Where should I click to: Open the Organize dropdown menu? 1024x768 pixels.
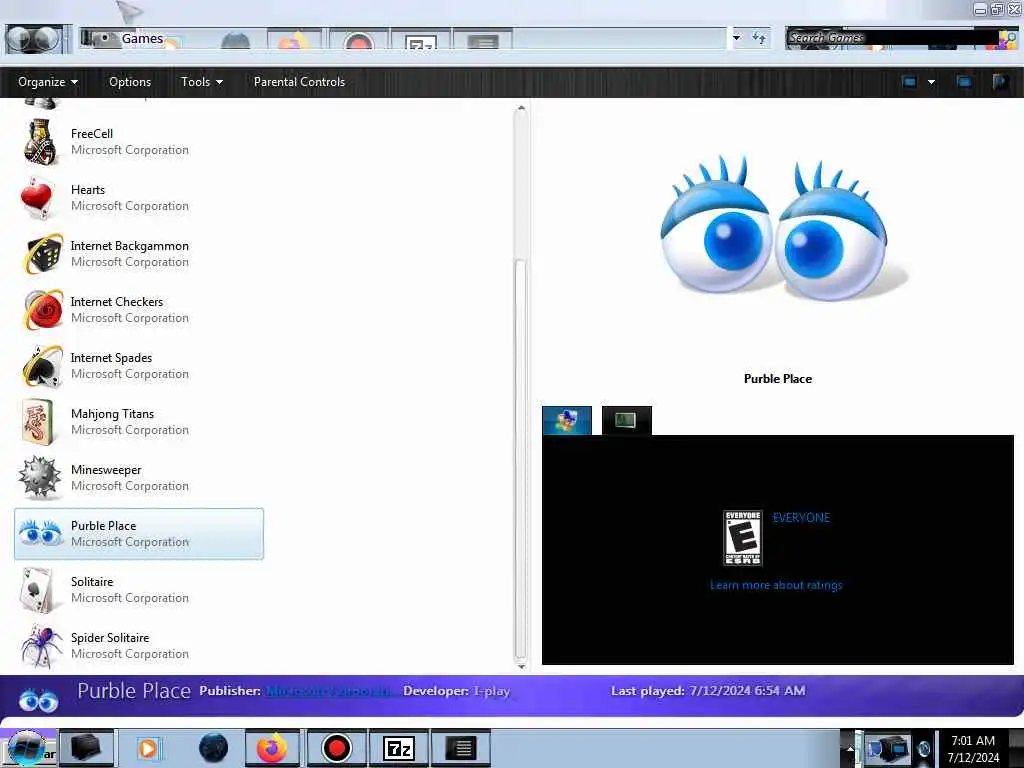(x=48, y=82)
